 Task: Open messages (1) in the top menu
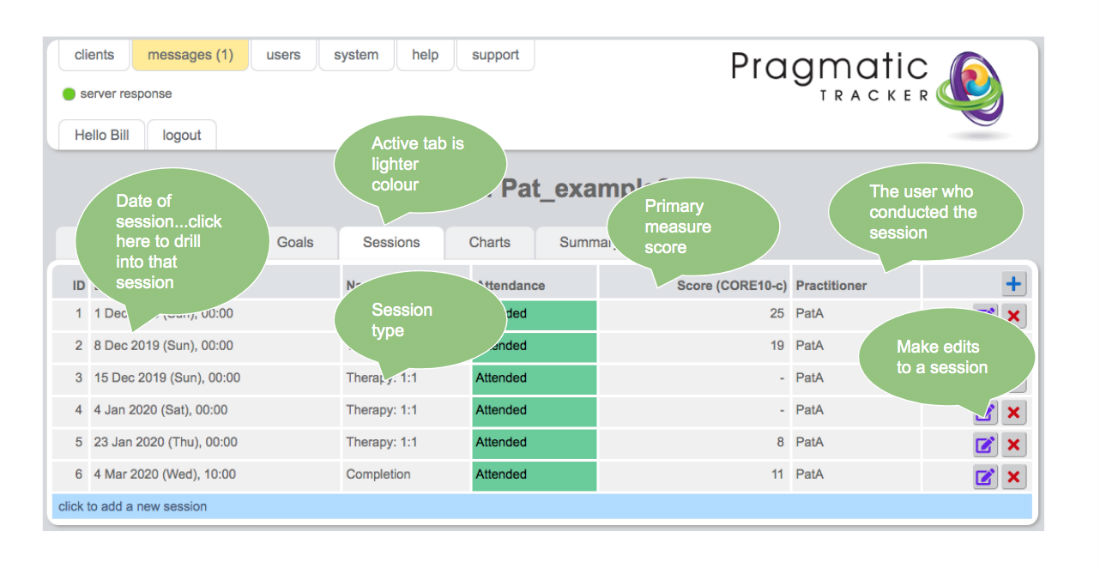[x=190, y=55]
